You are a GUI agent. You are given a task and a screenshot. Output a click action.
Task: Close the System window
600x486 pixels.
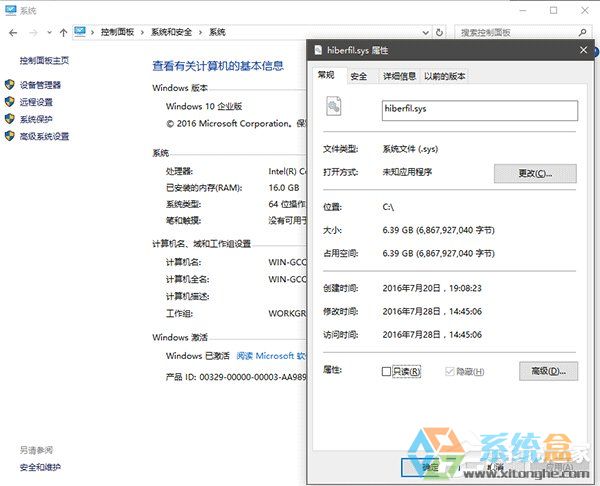[585, 10]
